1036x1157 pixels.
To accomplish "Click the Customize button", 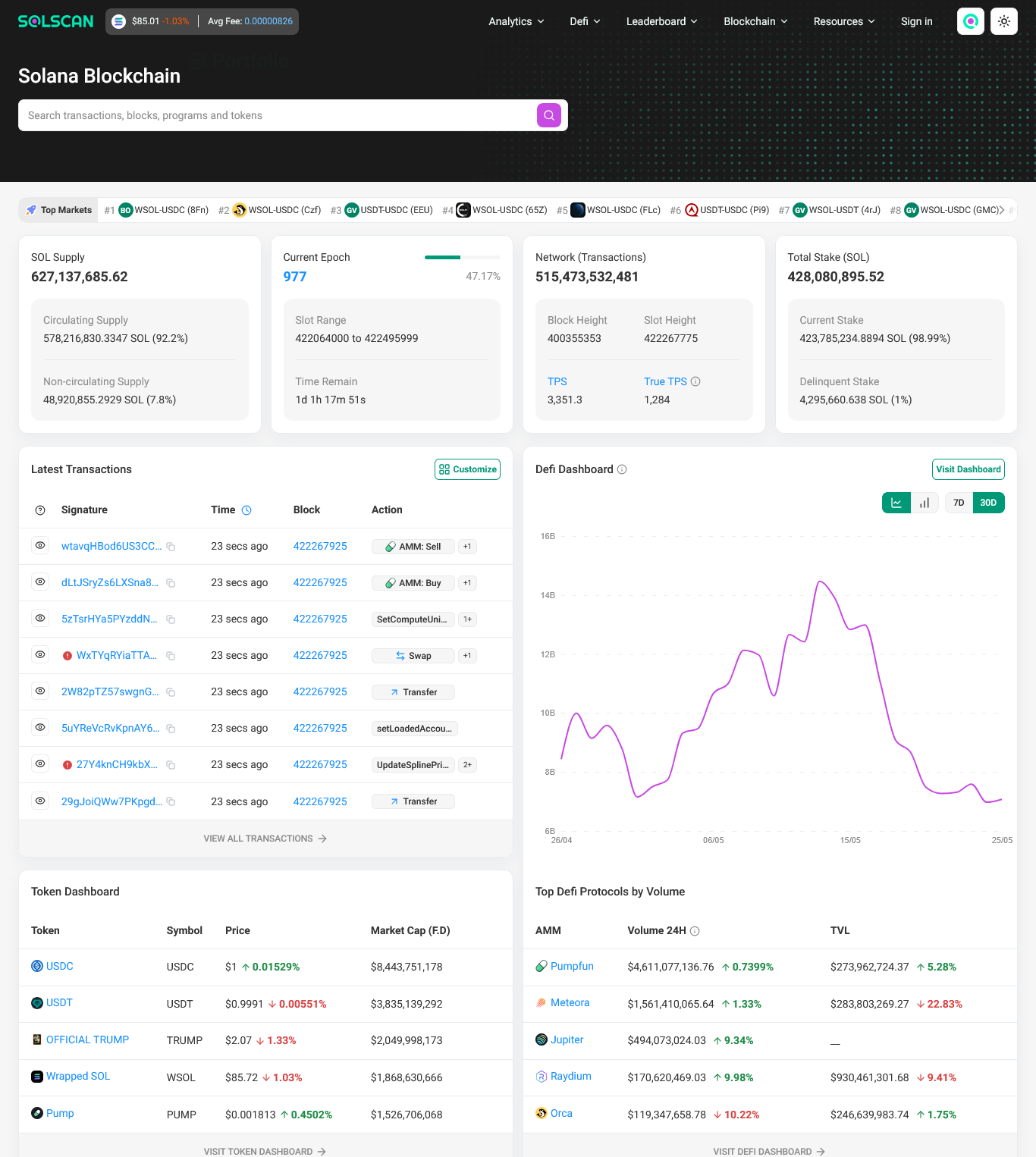I will point(467,469).
